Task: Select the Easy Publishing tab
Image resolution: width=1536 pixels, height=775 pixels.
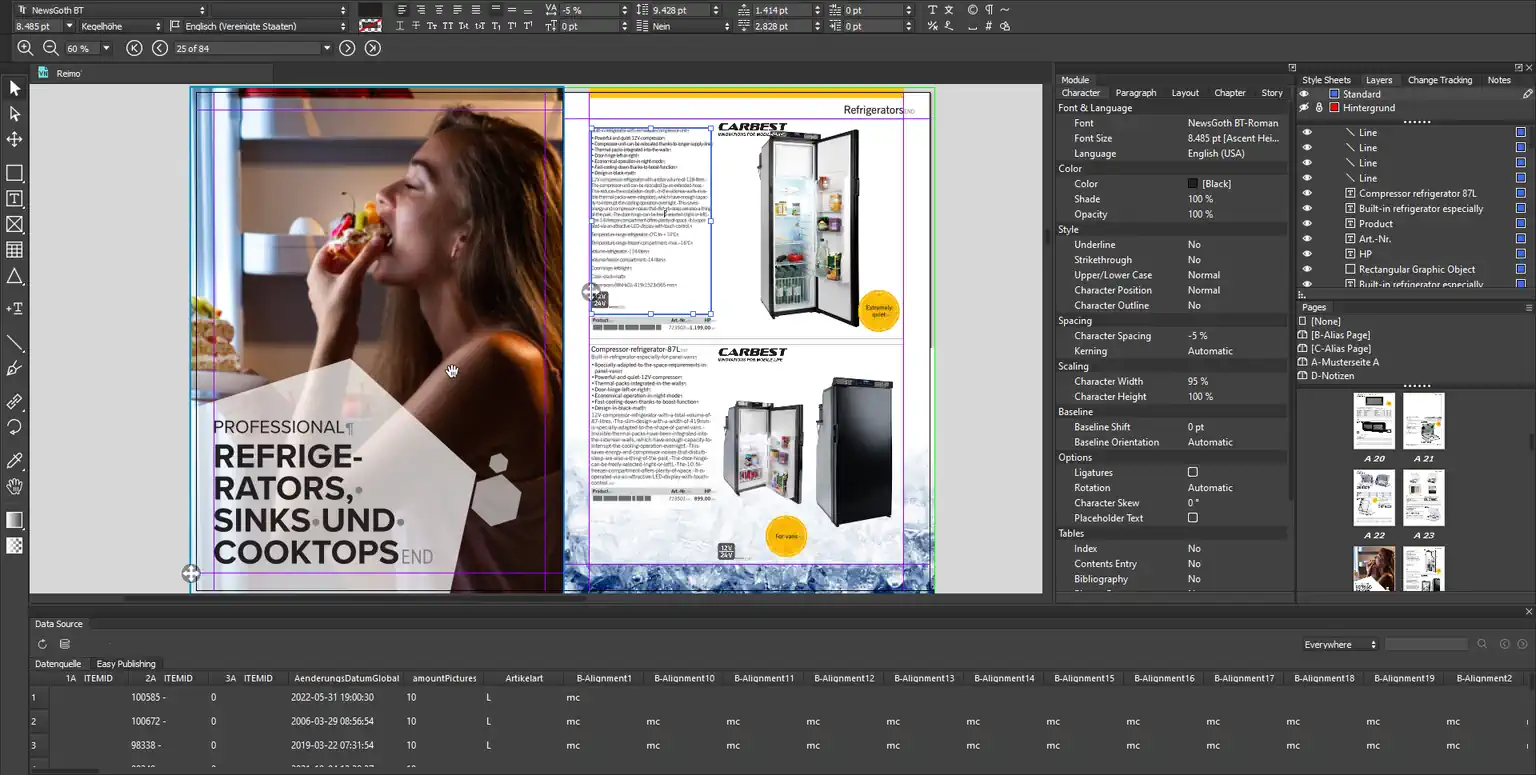Action: (x=126, y=664)
